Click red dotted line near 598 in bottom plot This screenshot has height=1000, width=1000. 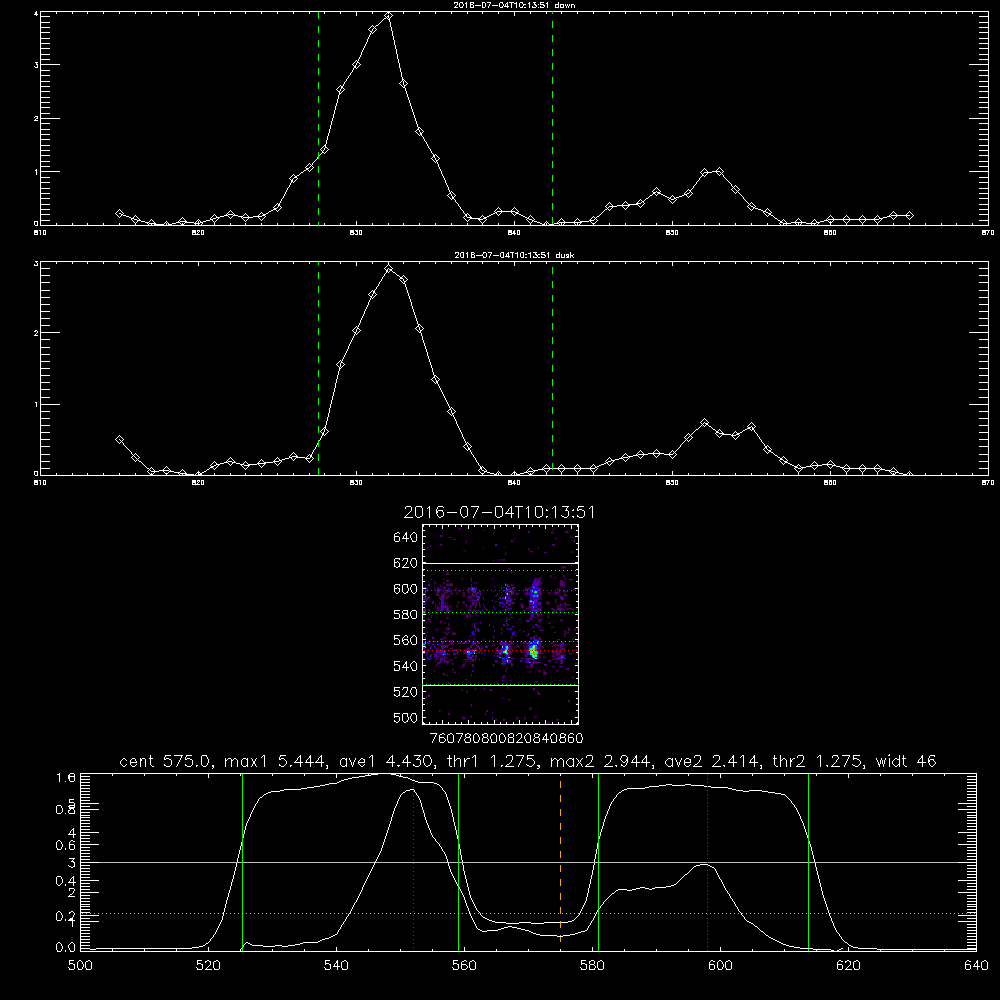[707, 862]
